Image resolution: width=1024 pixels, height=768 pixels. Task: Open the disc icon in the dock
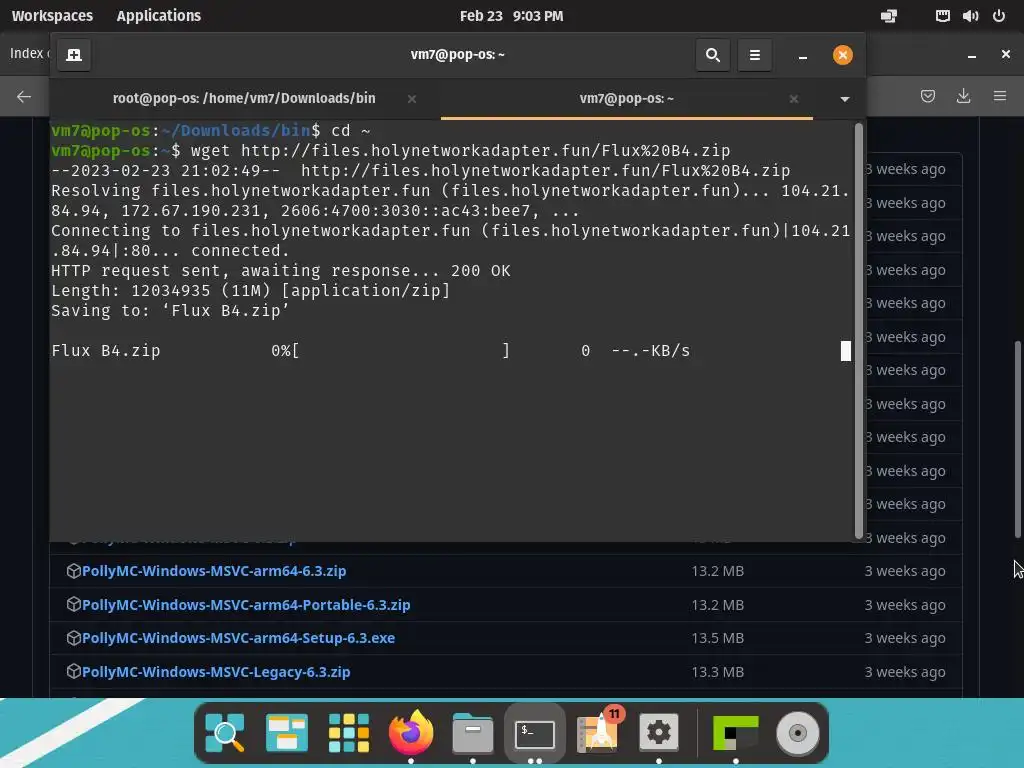tap(797, 733)
